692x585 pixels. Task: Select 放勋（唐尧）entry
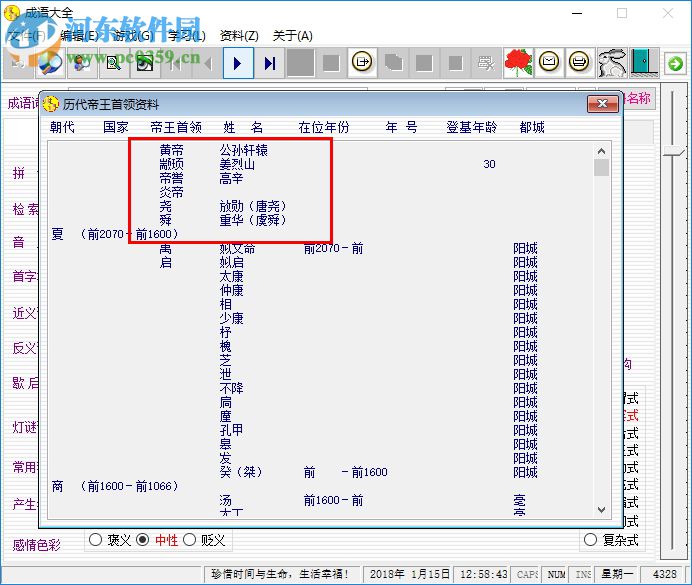coord(253,206)
